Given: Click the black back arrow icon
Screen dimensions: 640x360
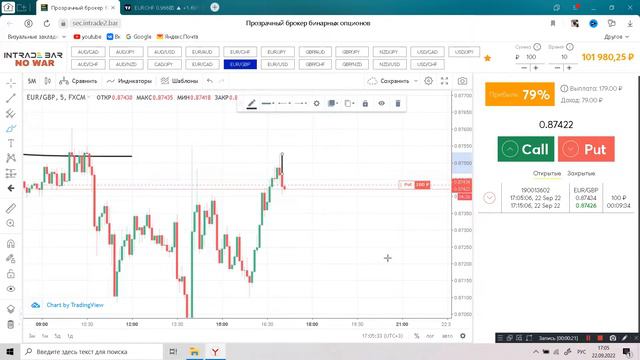Looking at the screenshot, I should click(x=11, y=188).
